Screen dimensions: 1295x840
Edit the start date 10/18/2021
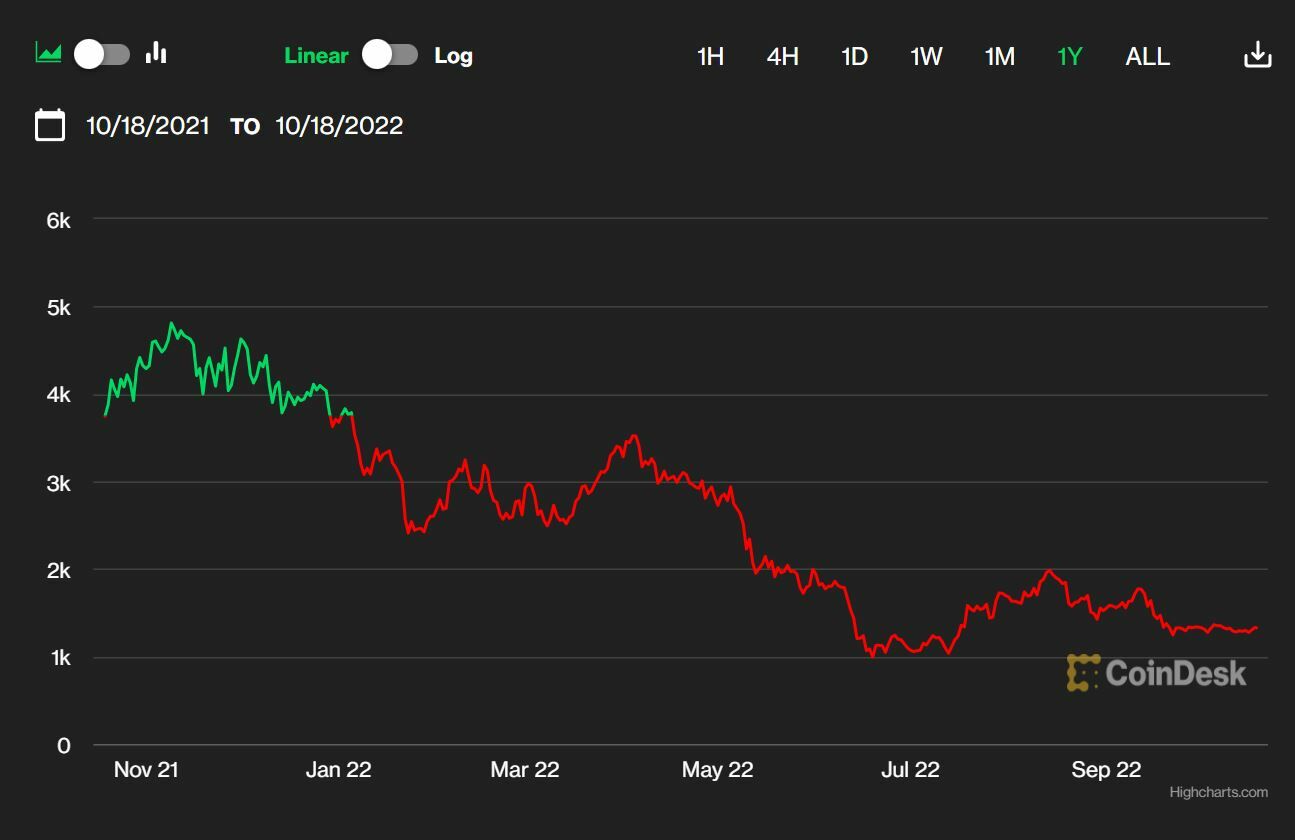pyautogui.click(x=148, y=126)
